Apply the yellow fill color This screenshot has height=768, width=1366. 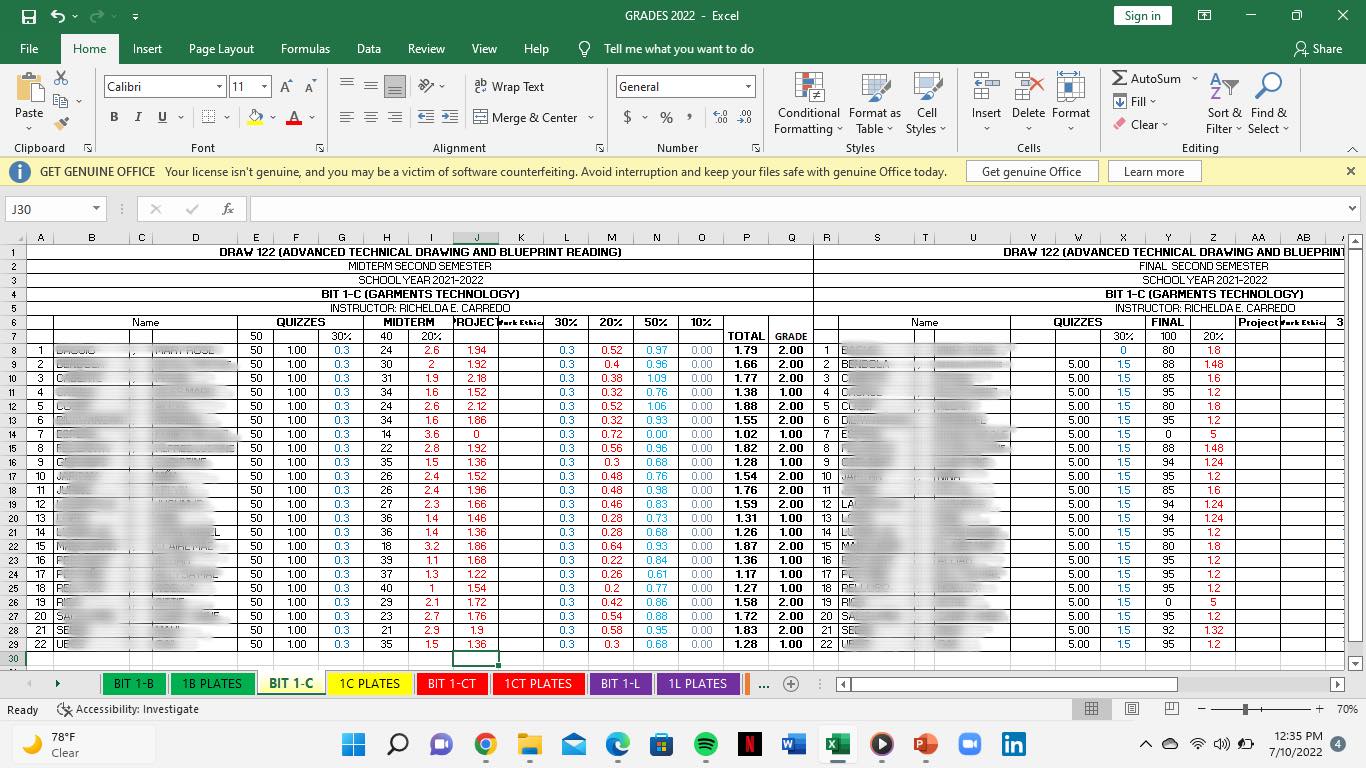click(x=255, y=117)
